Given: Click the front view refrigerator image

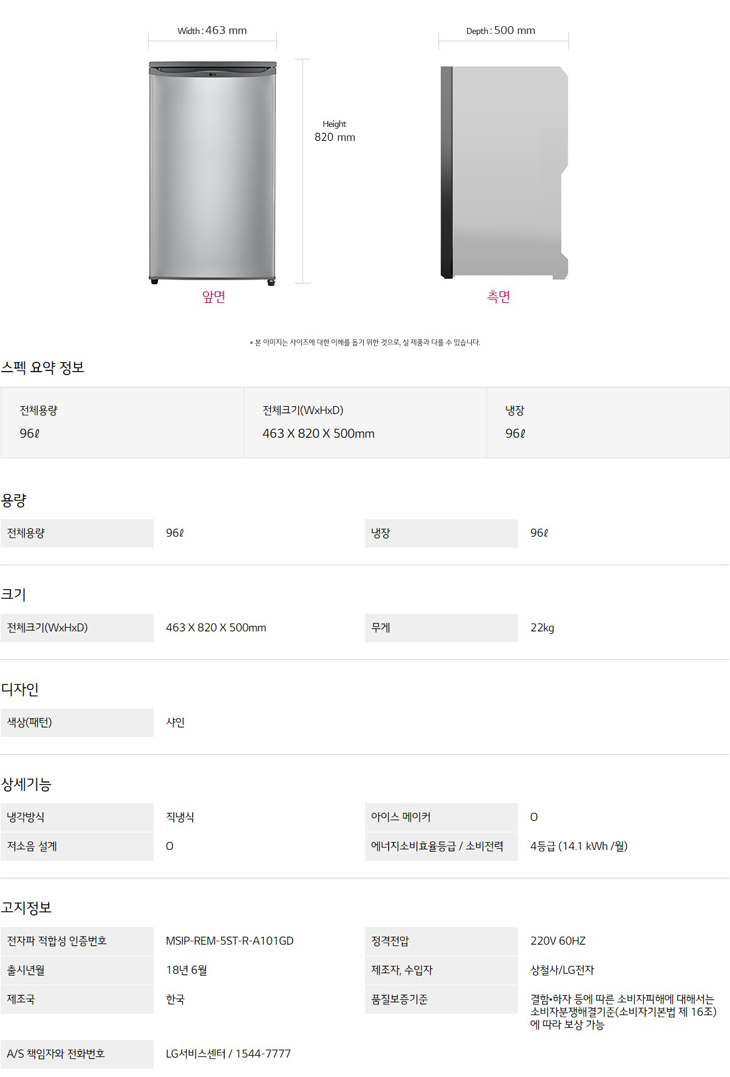Looking at the screenshot, I should point(212,173).
